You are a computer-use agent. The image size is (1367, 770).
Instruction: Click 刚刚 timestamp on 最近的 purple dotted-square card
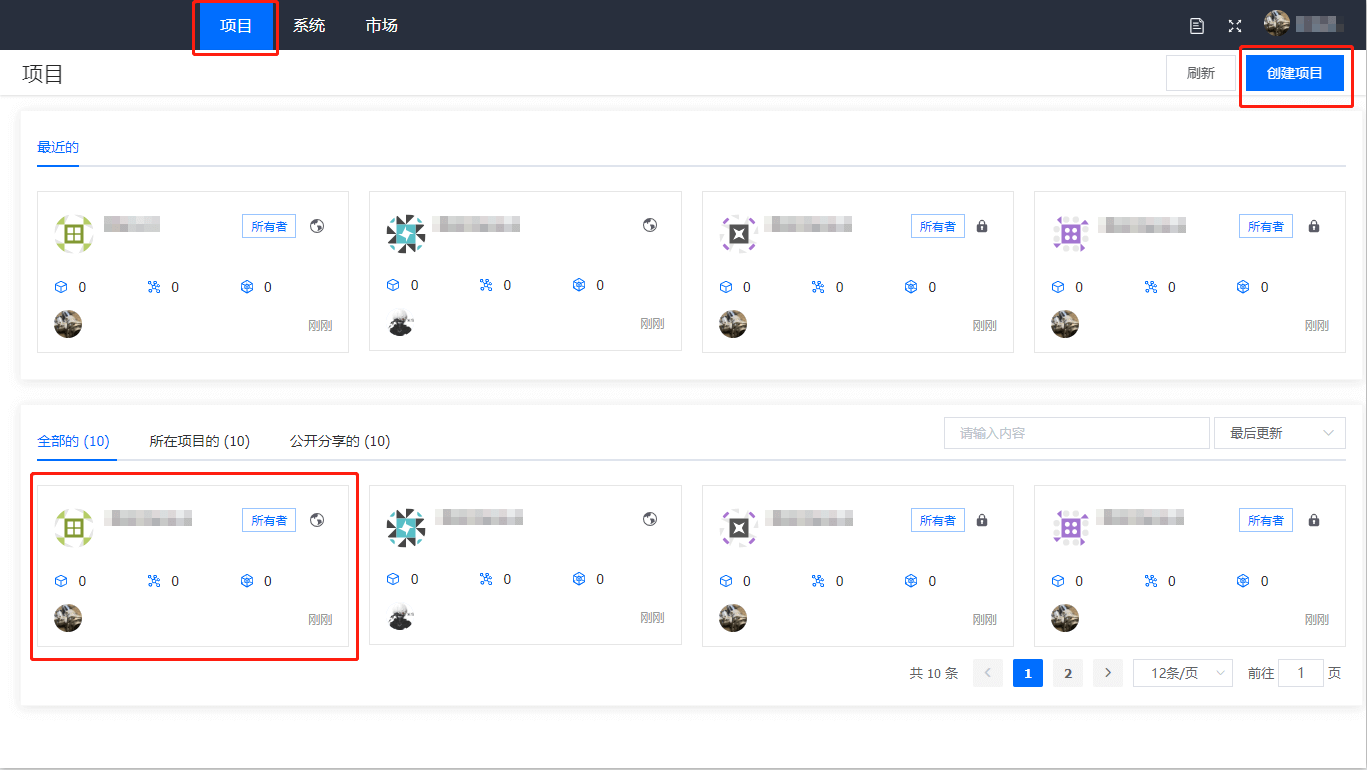[x=1317, y=326]
